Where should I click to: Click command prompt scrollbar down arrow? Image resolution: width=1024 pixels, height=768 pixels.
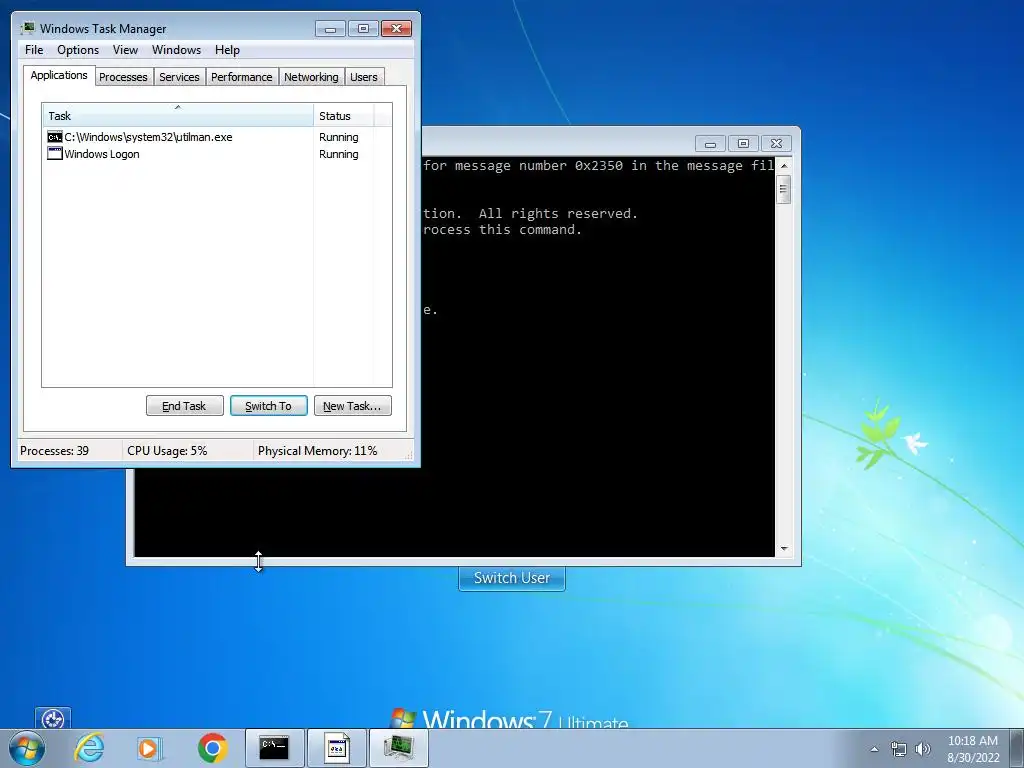click(x=784, y=549)
